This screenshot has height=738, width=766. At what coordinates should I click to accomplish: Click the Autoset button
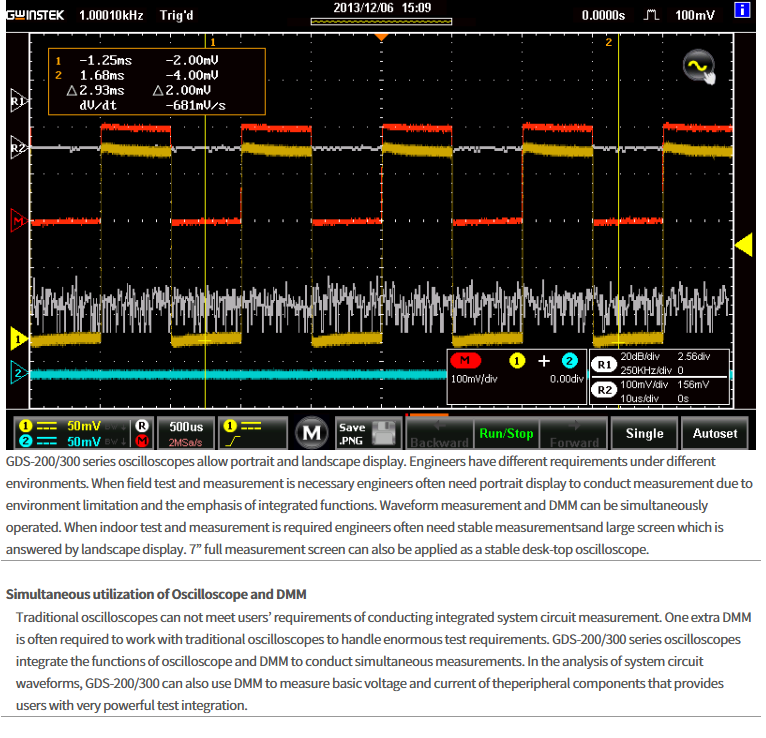click(x=715, y=433)
